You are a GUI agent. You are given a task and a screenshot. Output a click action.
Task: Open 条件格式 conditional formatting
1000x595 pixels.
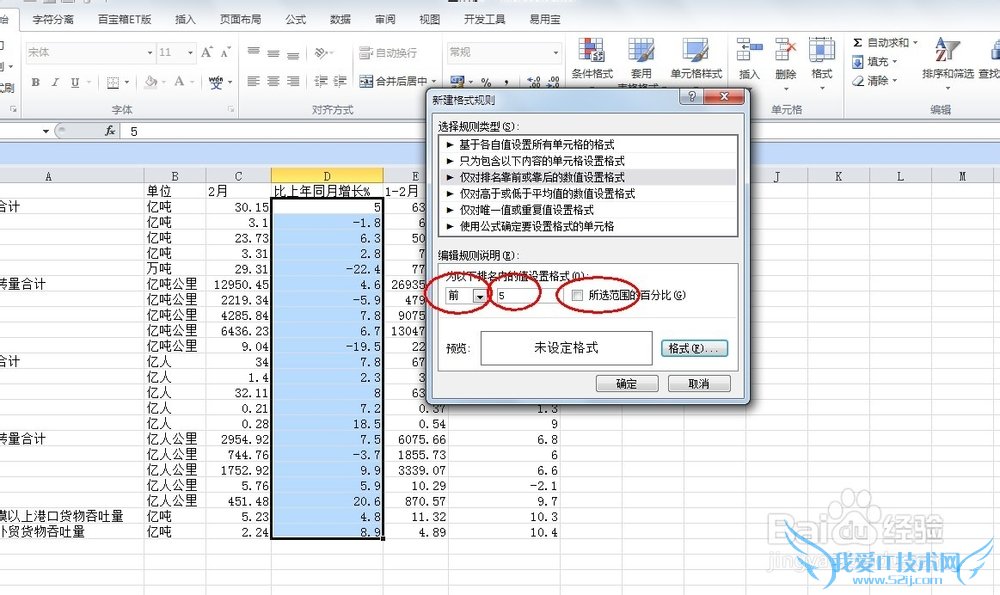click(592, 59)
